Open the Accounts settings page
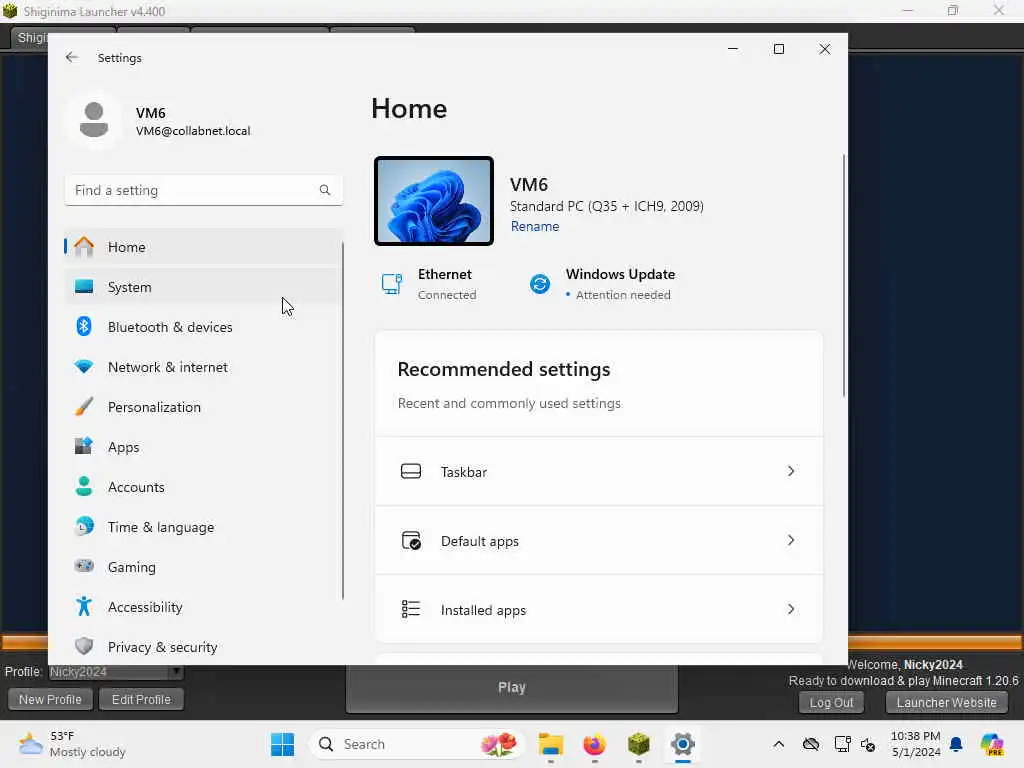 (x=202, y=487)
